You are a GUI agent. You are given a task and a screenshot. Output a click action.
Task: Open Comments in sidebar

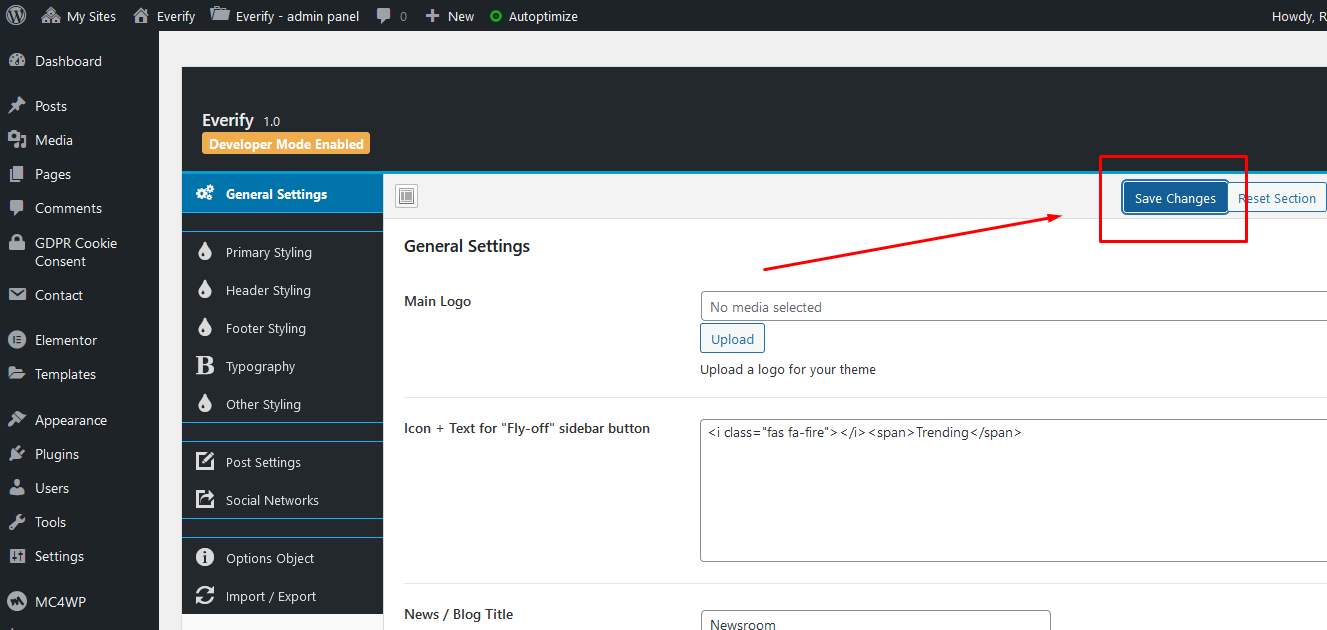click(x=68, y=208)
